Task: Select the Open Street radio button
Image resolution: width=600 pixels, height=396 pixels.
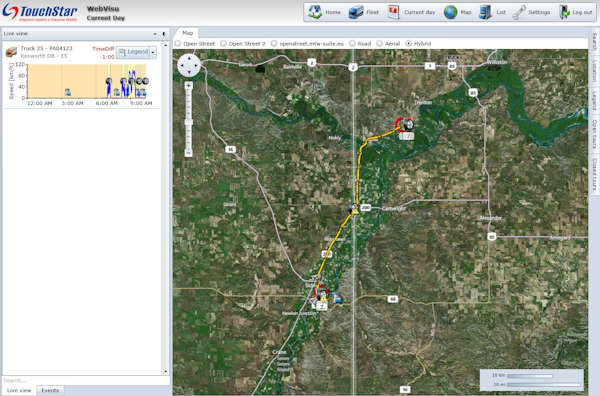Action: point(178,44)
